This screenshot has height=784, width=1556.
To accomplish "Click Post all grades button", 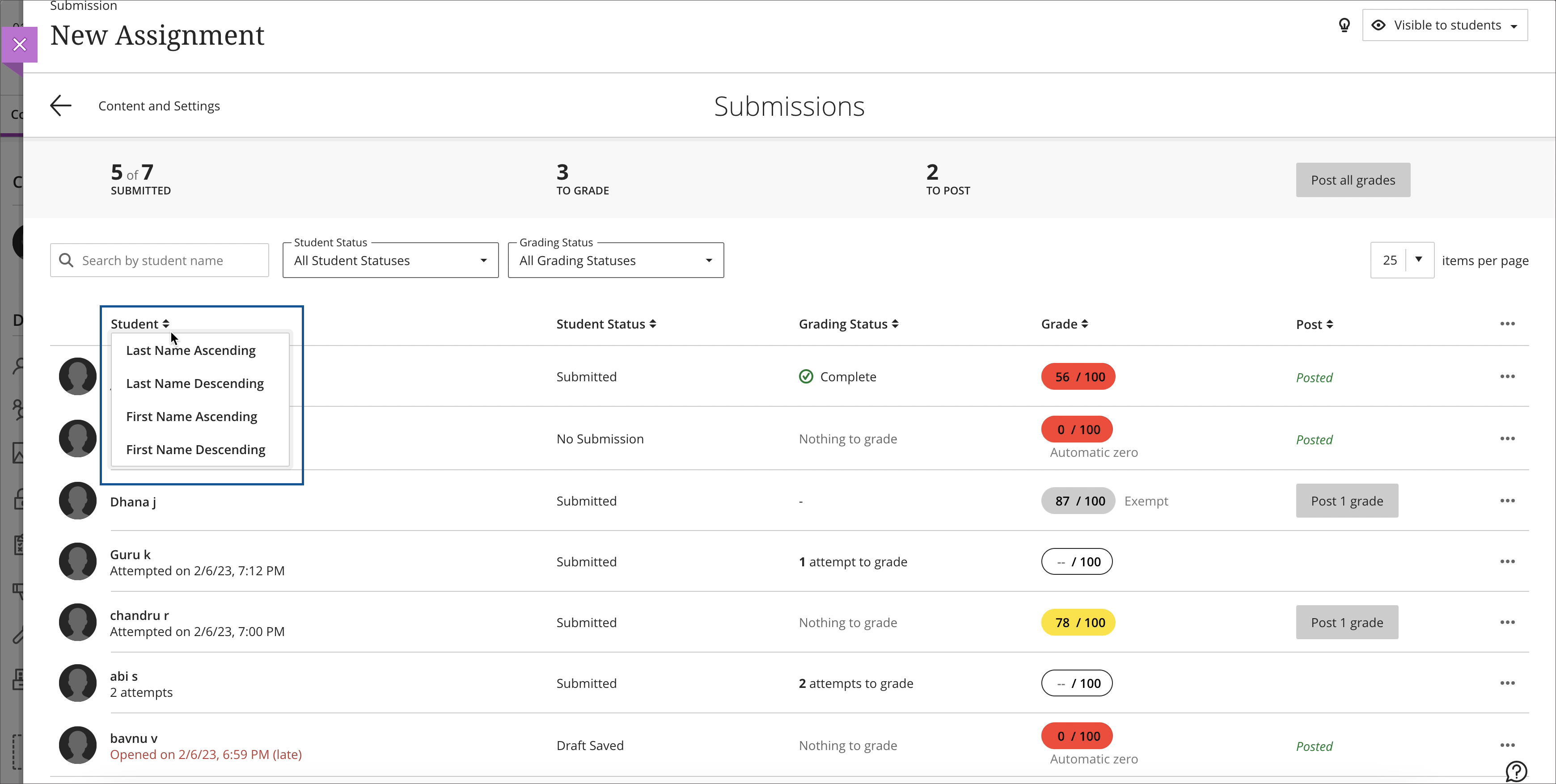I will (x=1353, y=180).
